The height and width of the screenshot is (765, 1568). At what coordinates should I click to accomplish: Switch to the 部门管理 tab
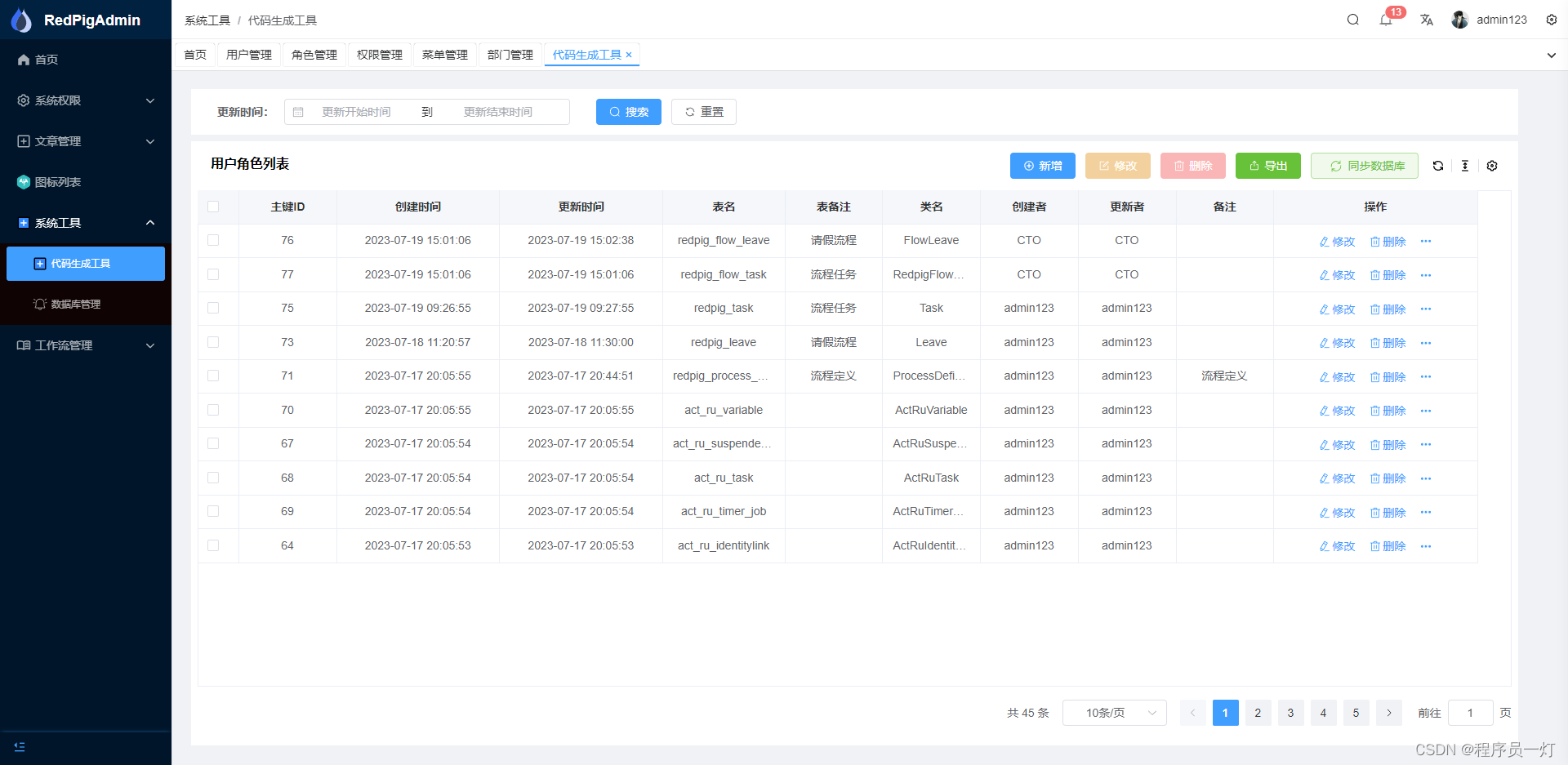click(x=510, y=55)
